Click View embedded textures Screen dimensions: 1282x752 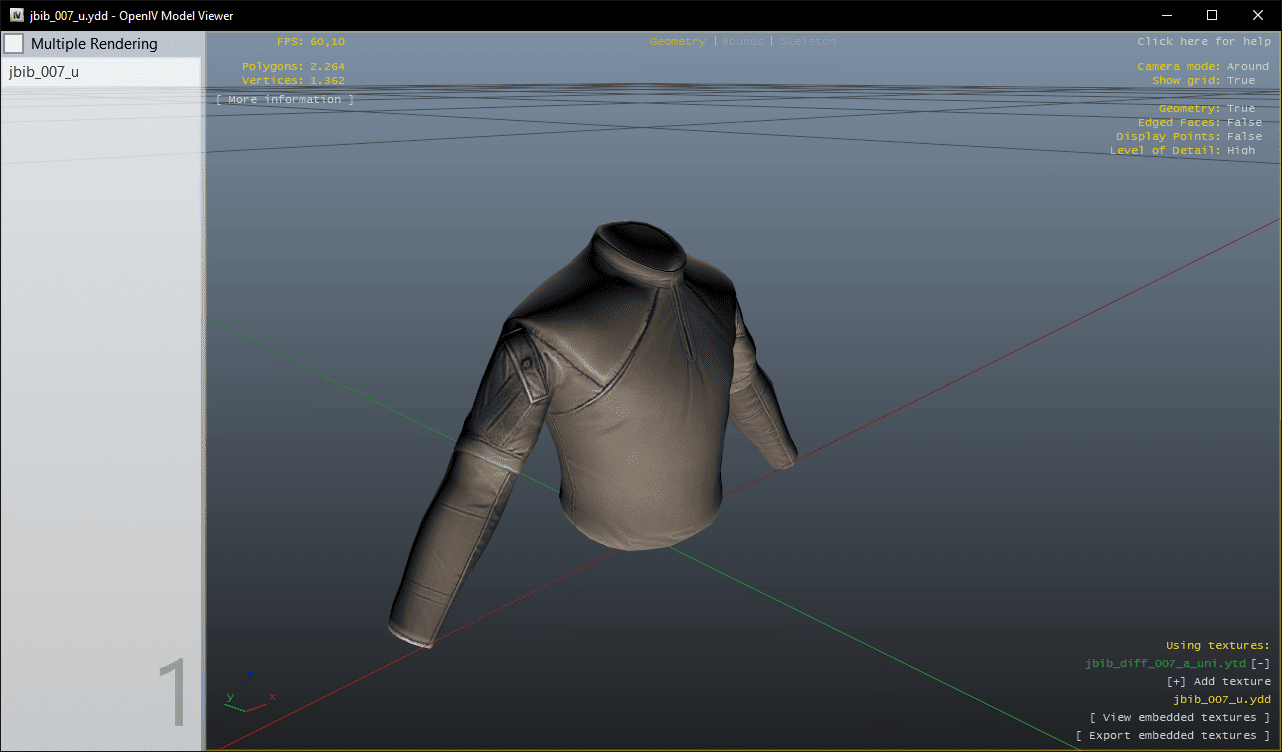click(1180, 718)
